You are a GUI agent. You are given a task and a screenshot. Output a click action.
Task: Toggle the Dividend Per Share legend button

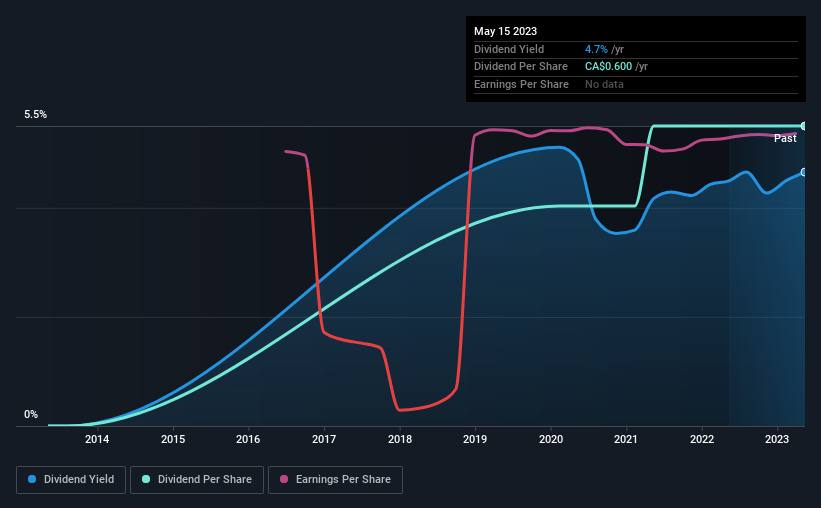point(197,480)
